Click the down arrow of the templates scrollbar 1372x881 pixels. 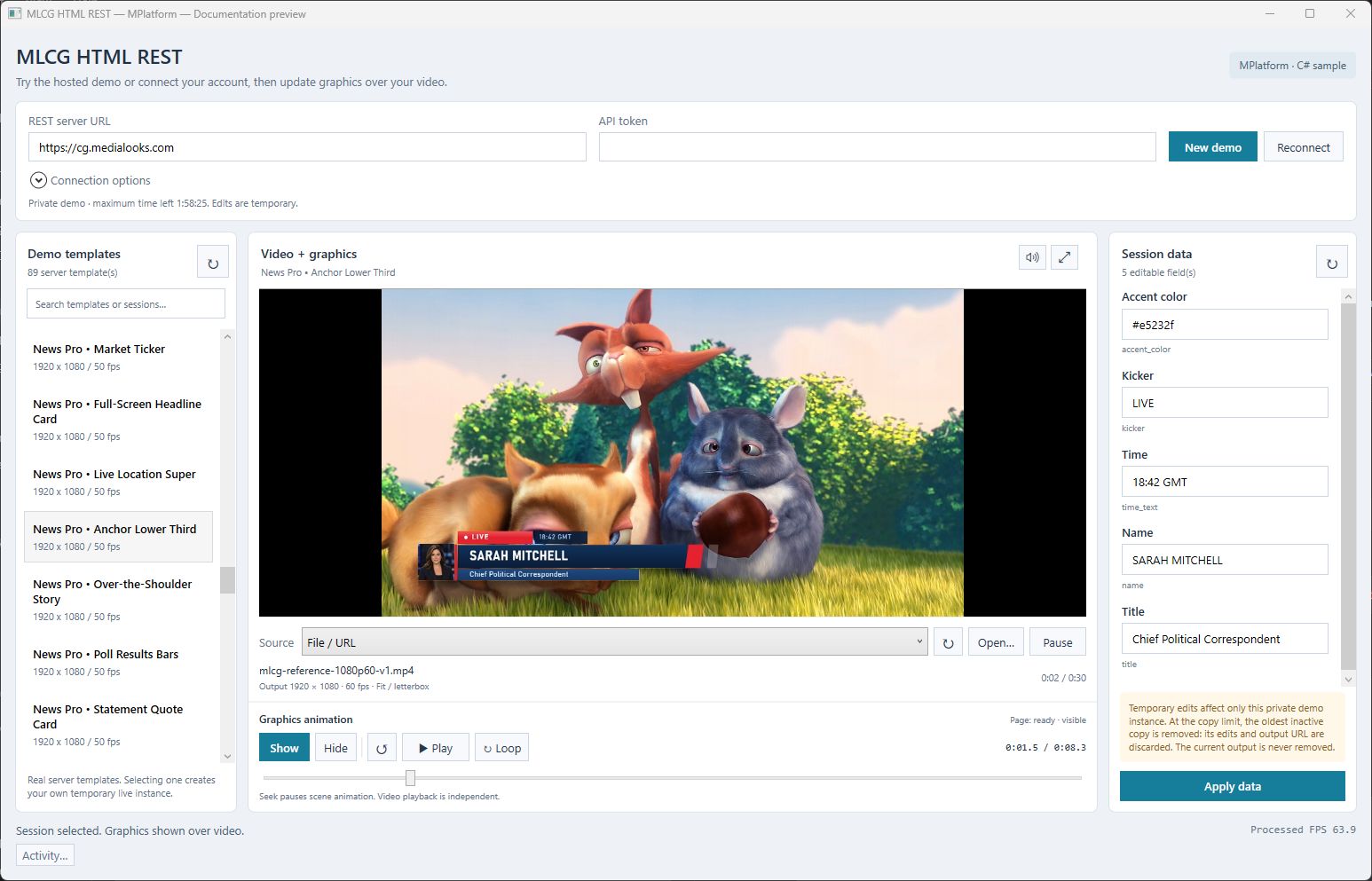pyautogui.click(x=227, y=757)
